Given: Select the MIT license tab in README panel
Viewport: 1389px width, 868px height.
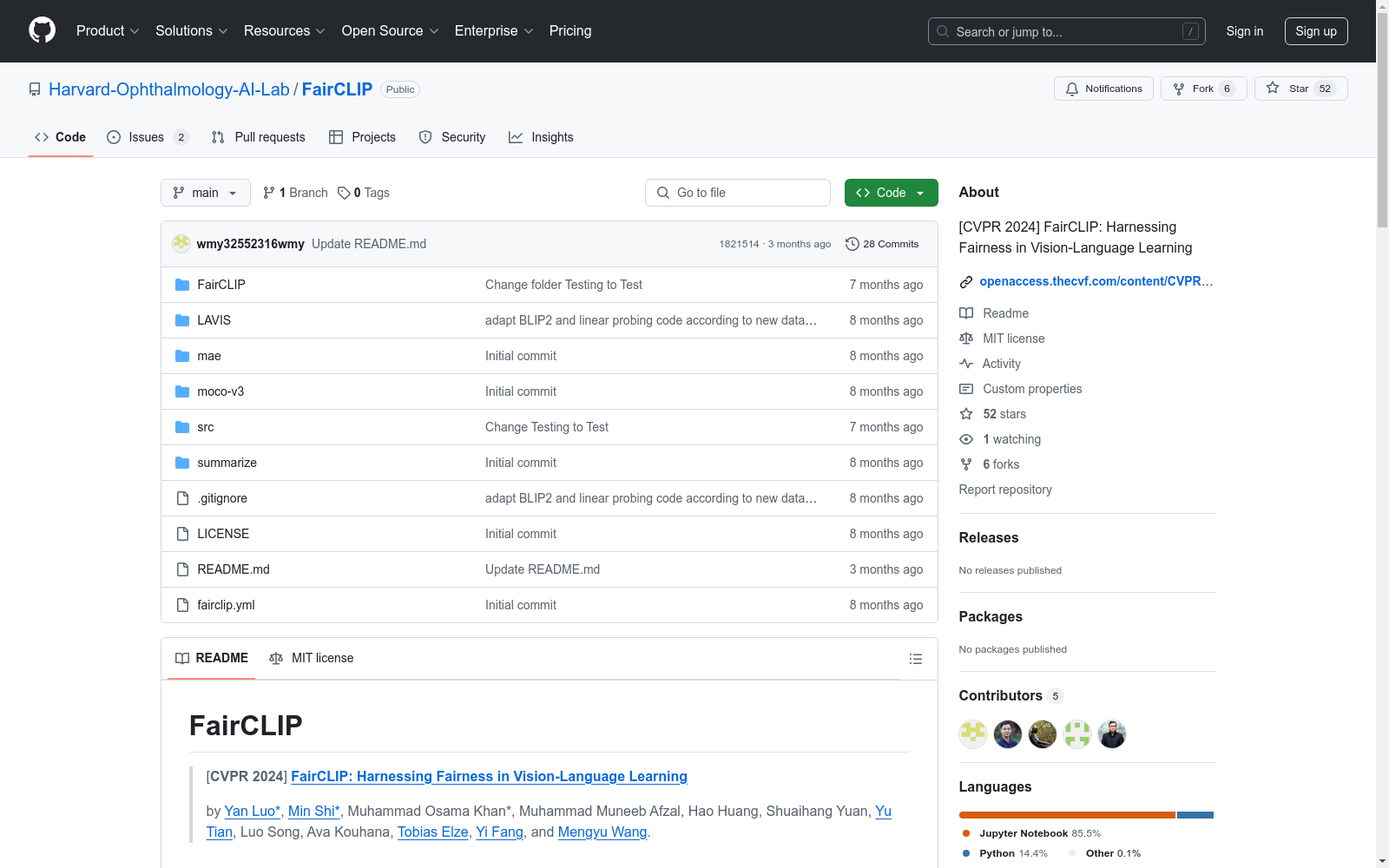Looking at the screenshot, I should (312, 658).
